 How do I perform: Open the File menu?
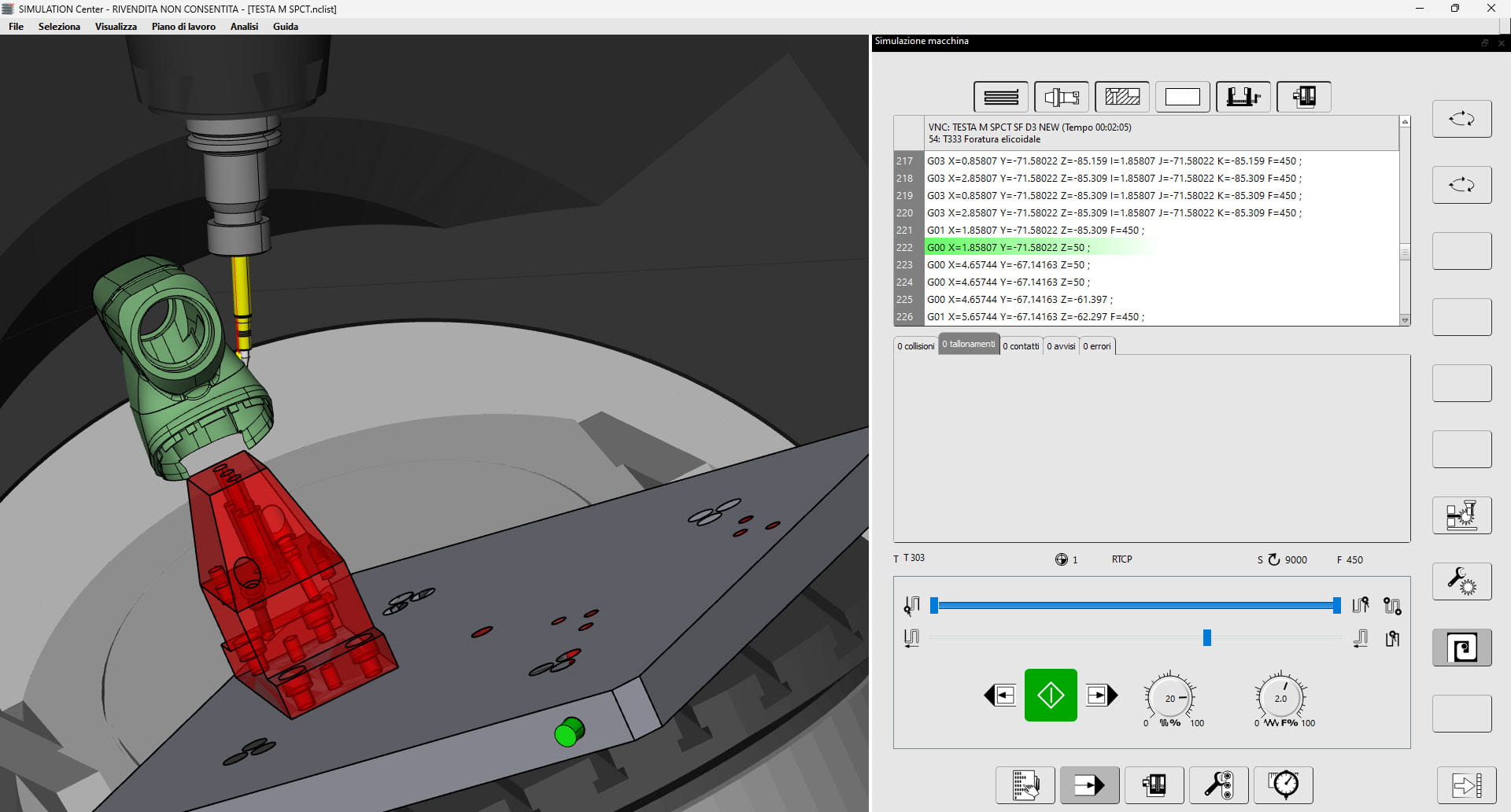(x=16, y=27)
